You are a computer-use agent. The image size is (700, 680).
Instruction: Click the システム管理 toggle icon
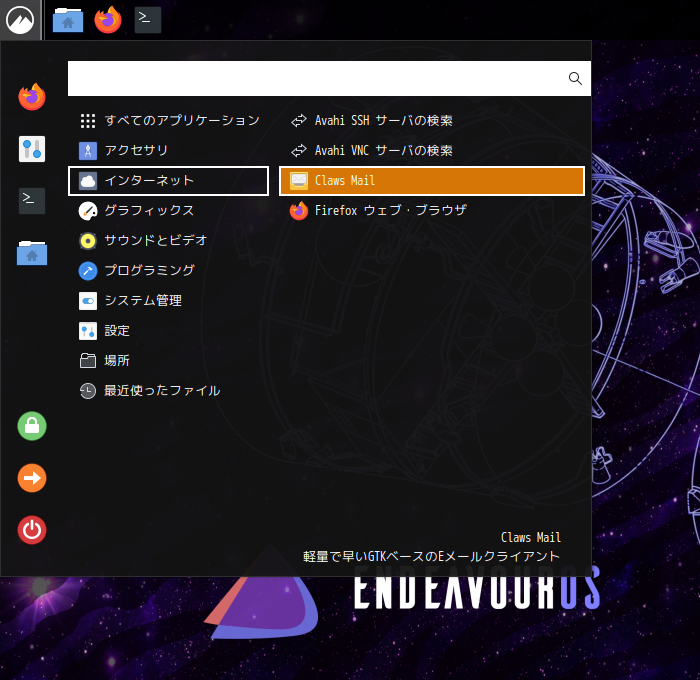88,301
